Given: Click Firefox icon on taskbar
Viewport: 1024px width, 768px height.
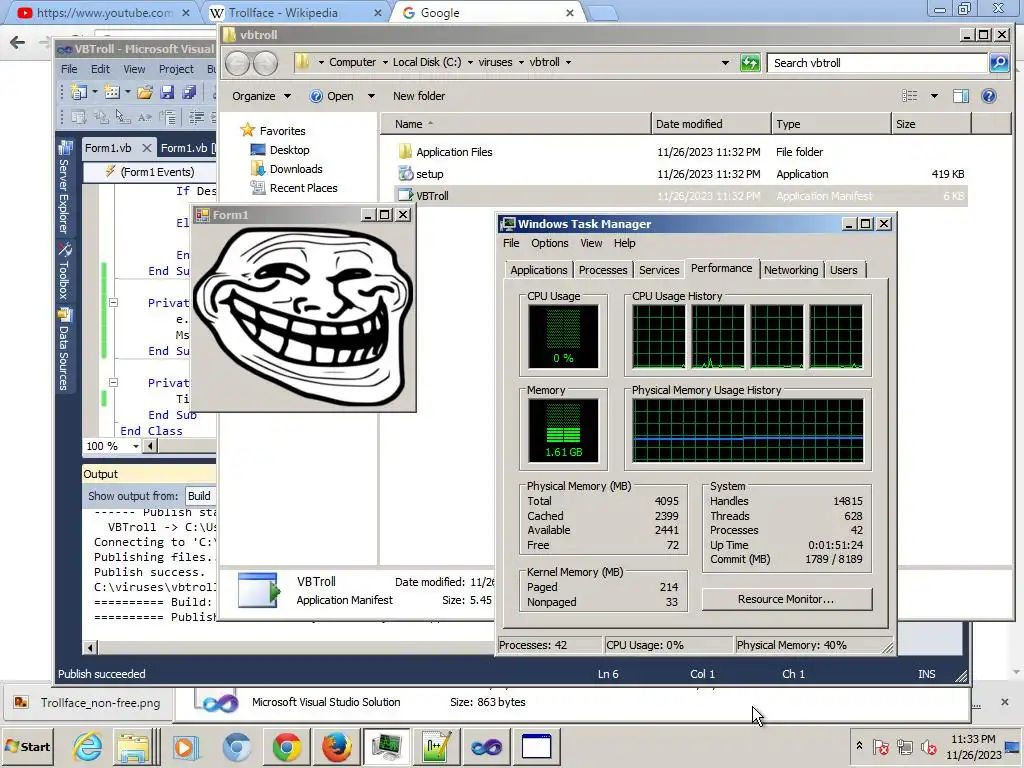Looking at the screenshot, I should click(x=337, y=746).
